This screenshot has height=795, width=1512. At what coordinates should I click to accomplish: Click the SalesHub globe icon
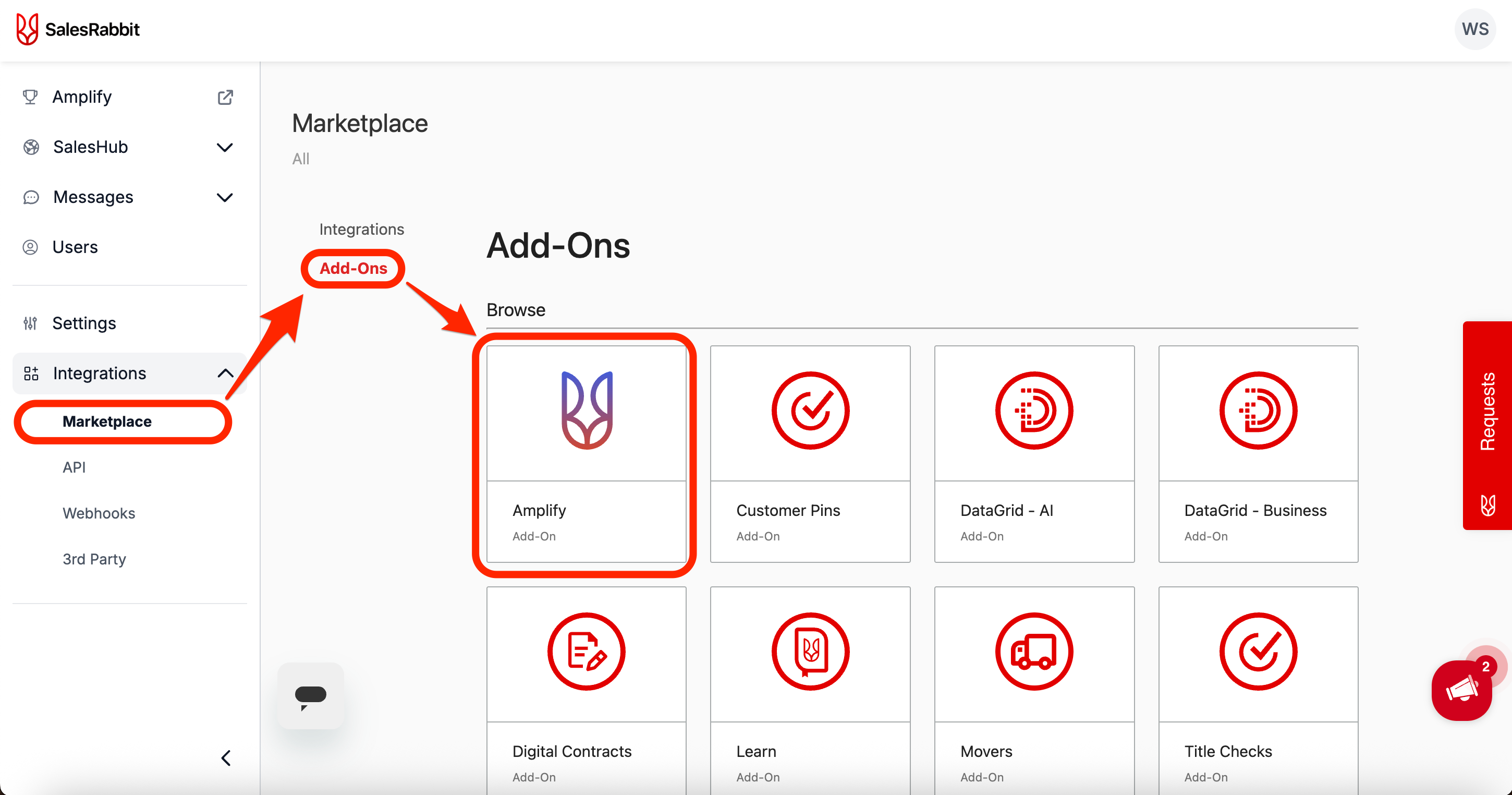[31, 147]
